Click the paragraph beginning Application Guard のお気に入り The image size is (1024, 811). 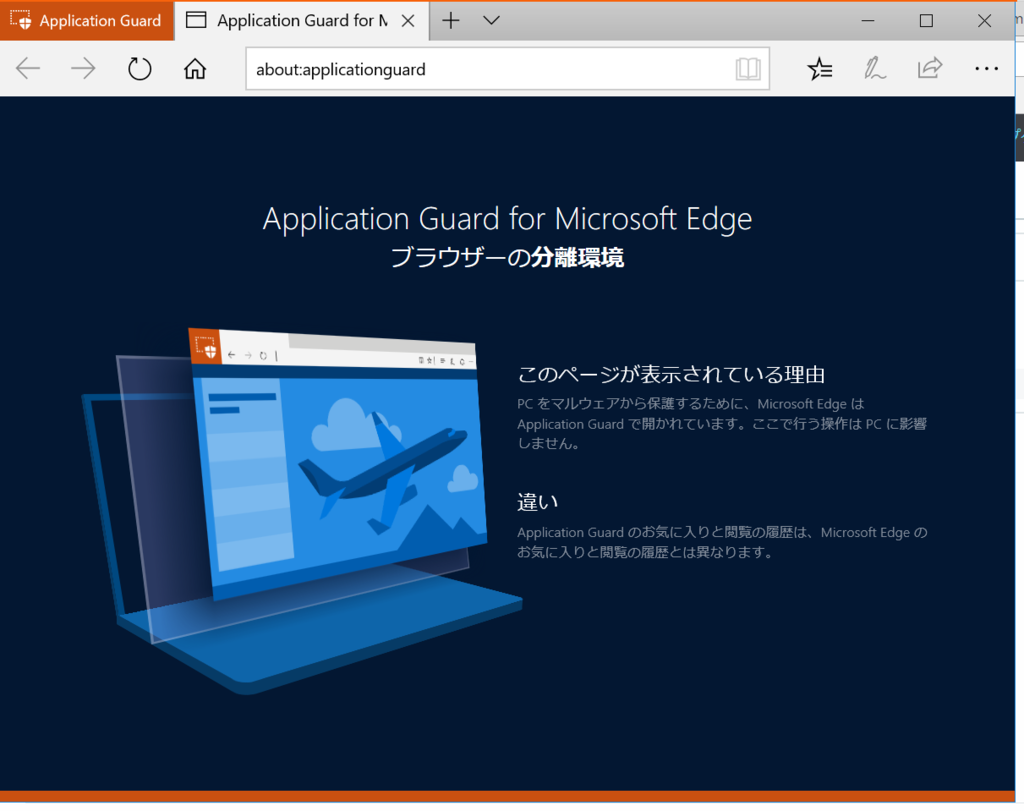(x=722, y=542)
